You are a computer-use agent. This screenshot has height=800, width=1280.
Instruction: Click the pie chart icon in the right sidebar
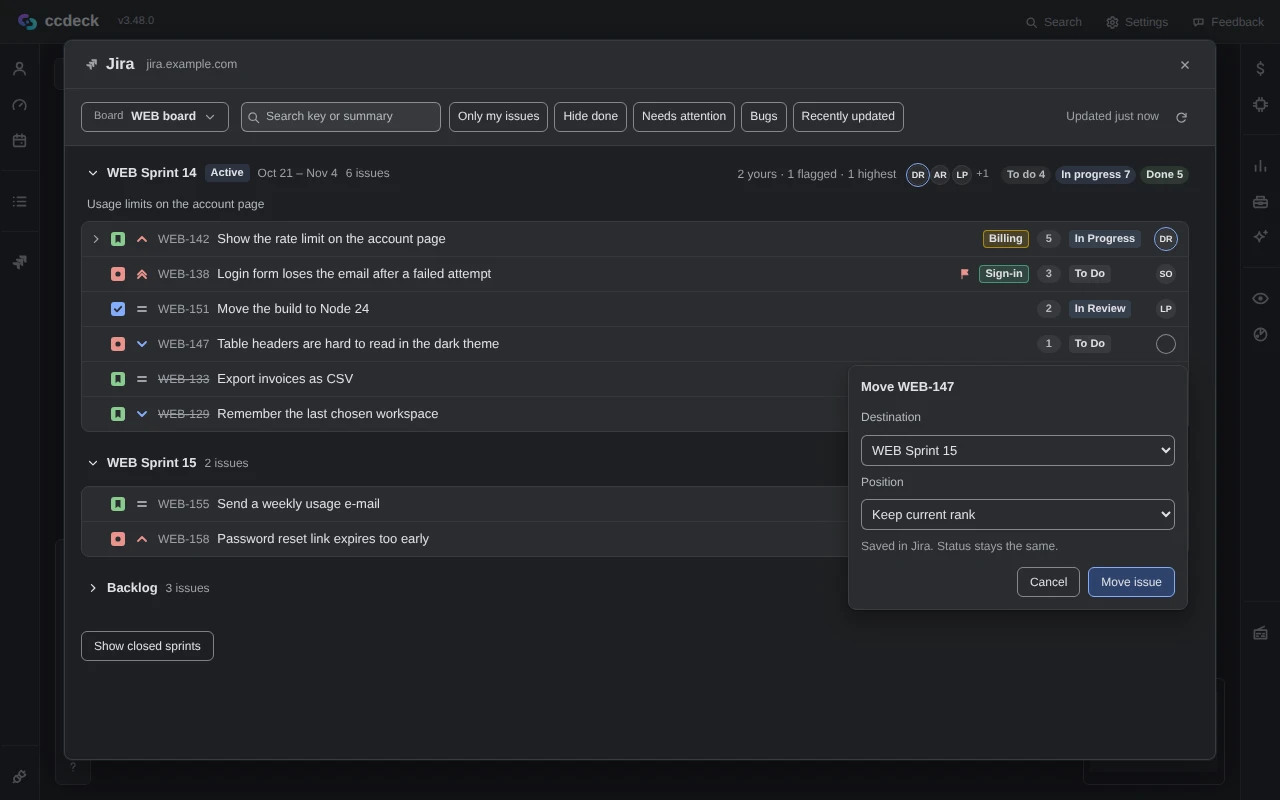(1260, 334)
